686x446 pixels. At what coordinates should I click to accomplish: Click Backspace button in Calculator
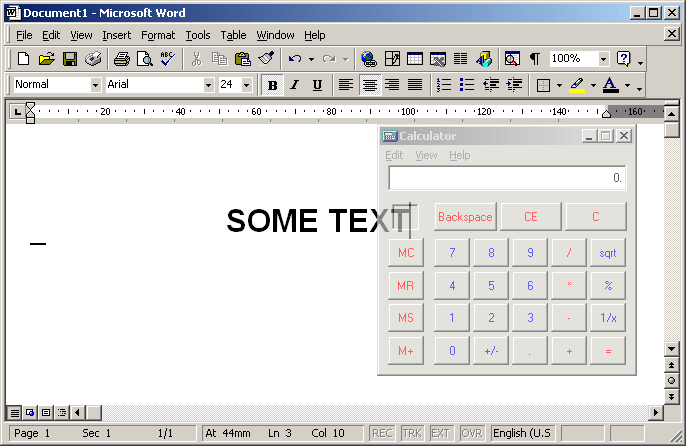pyautogui.click(x=465, y=217)
